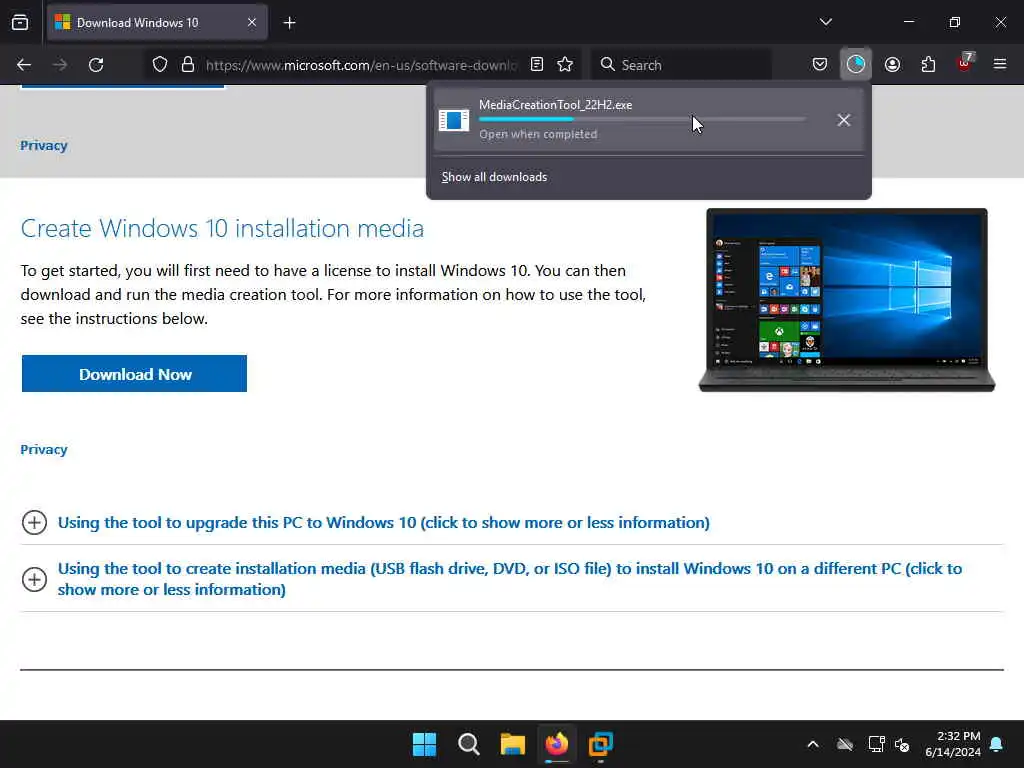
Task: Expand create installation media plus icon
Action: (35, 579)
